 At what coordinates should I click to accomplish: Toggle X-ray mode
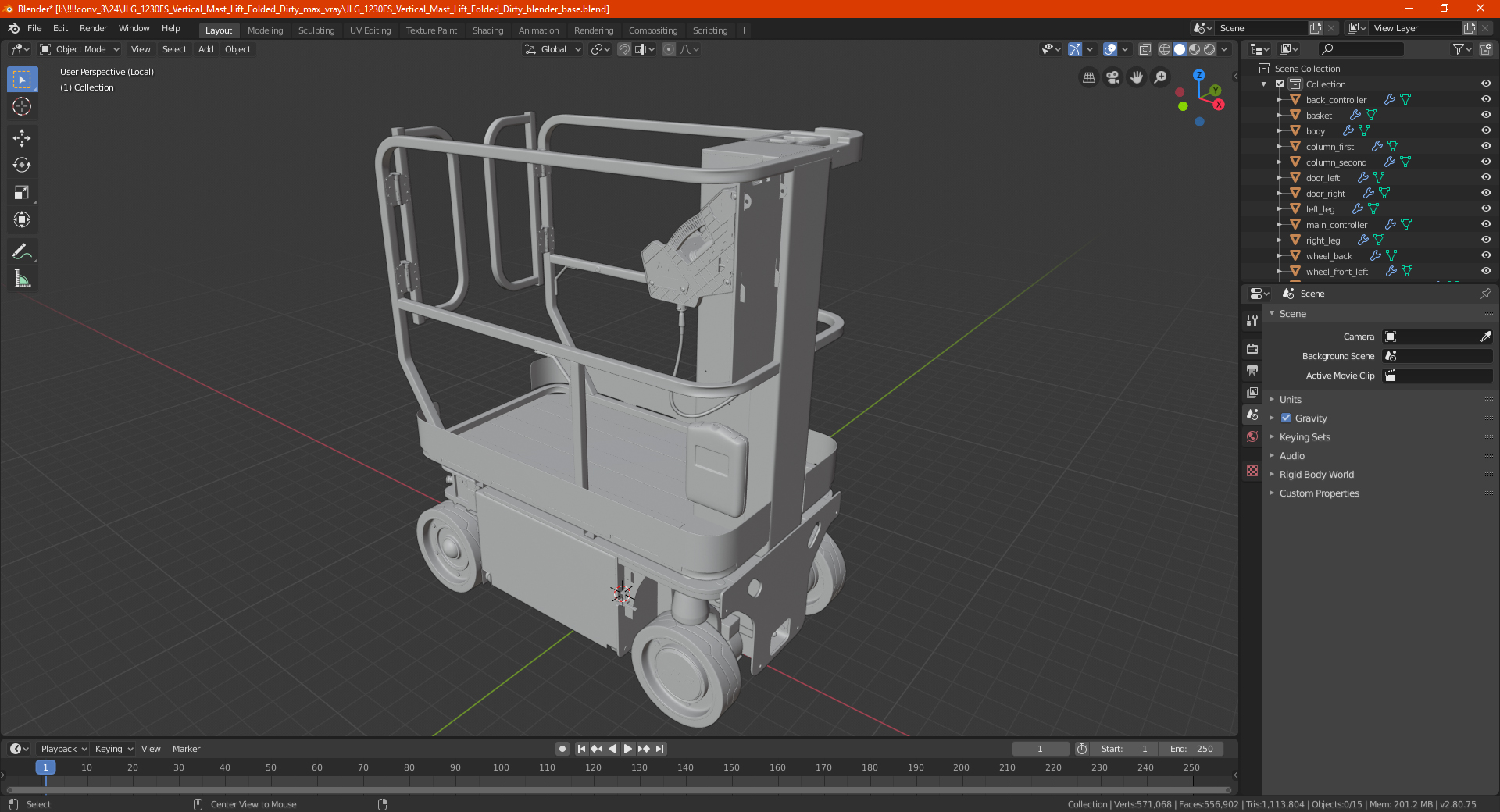[x=1145, y=49]
